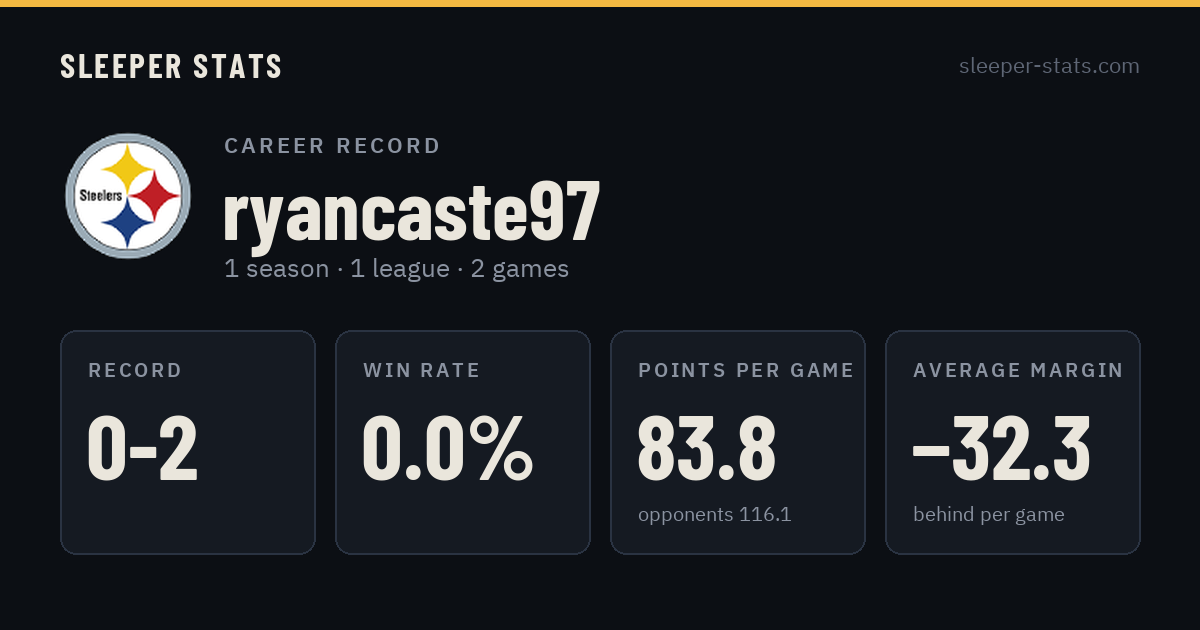Click the SLEEPER STATS title
1200x630 pixels.
(x=171, y=67)
